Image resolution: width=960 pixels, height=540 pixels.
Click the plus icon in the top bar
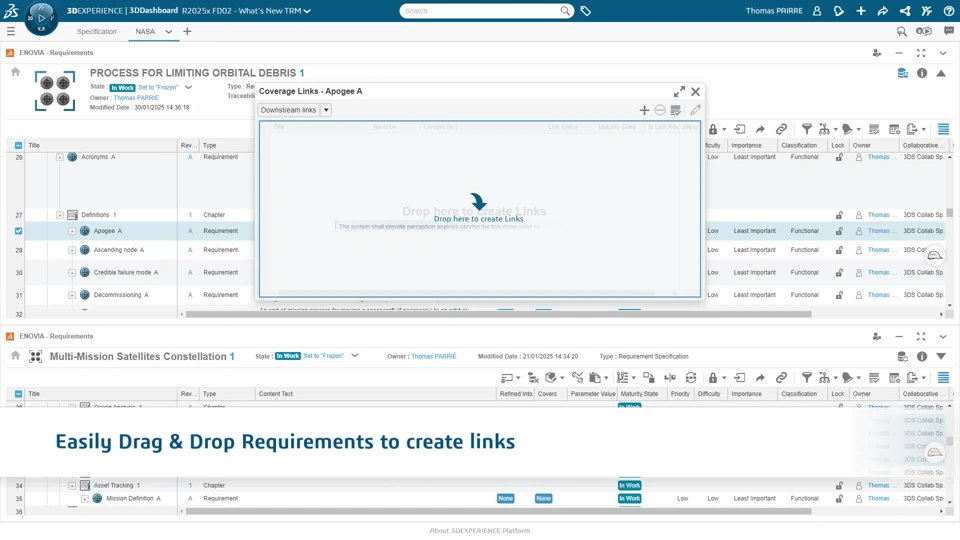[861, 11]
